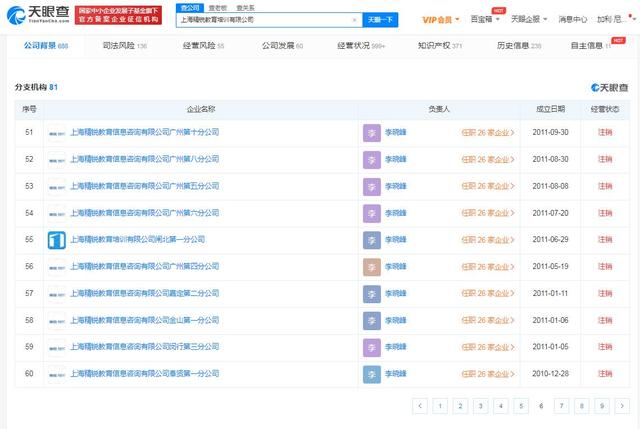Click the 负责人 avatar in row 54

pos(372,213)
